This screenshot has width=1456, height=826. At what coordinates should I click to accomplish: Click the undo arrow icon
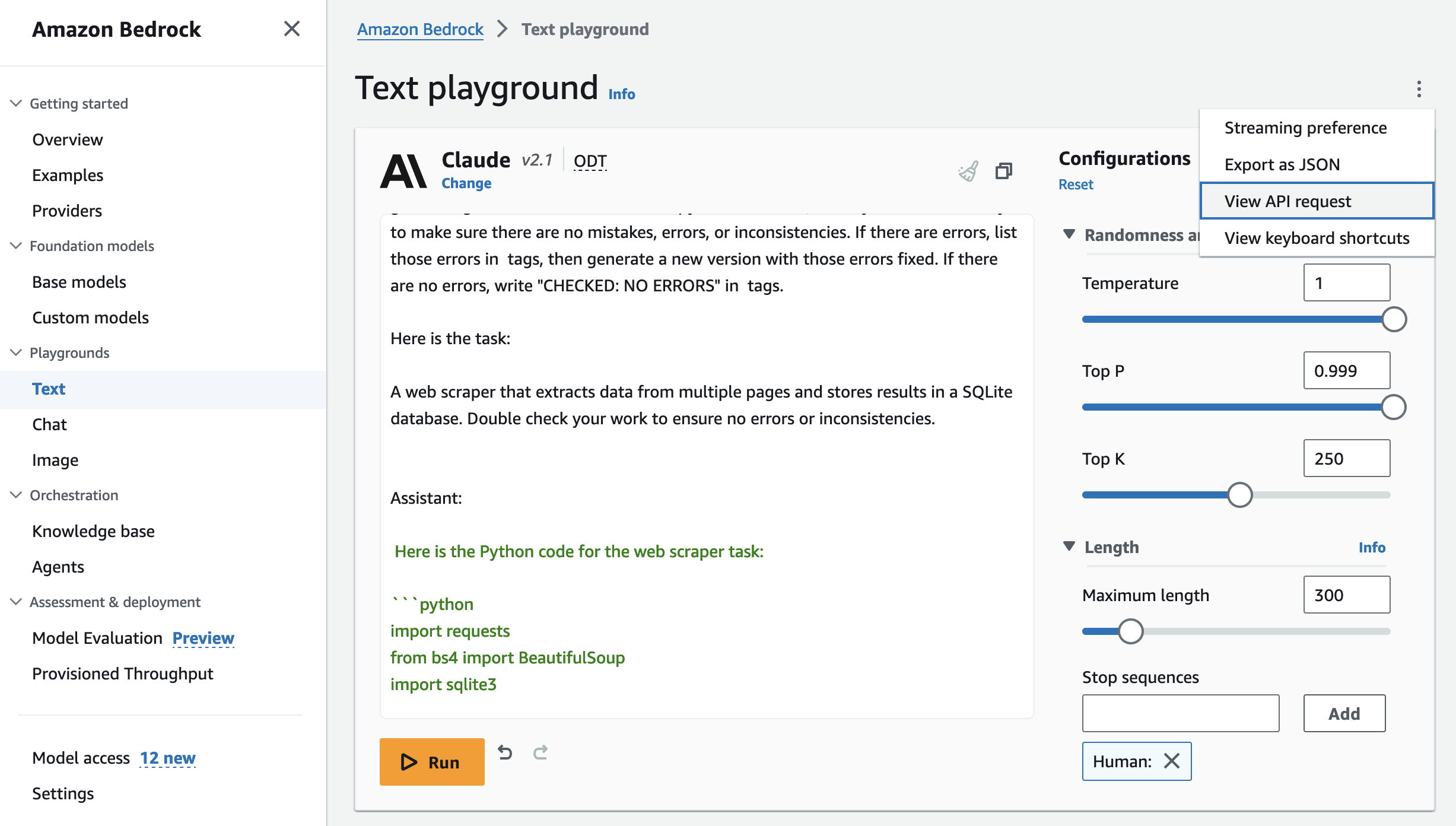click(505, 752)
